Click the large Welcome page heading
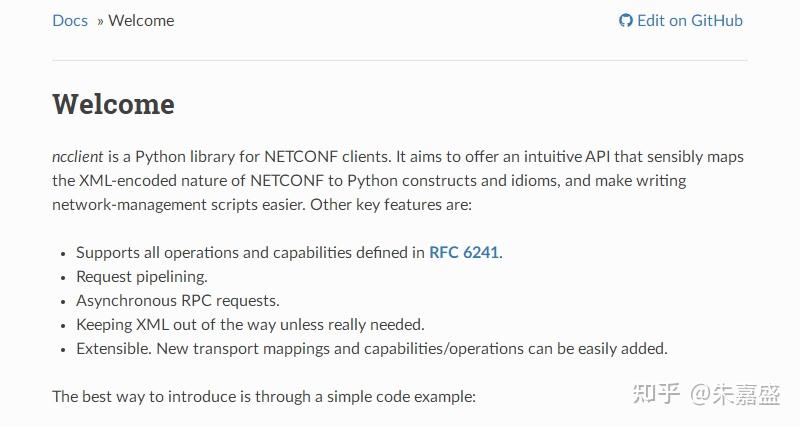Viewport: 800px width, 427px height. [113, 104]
